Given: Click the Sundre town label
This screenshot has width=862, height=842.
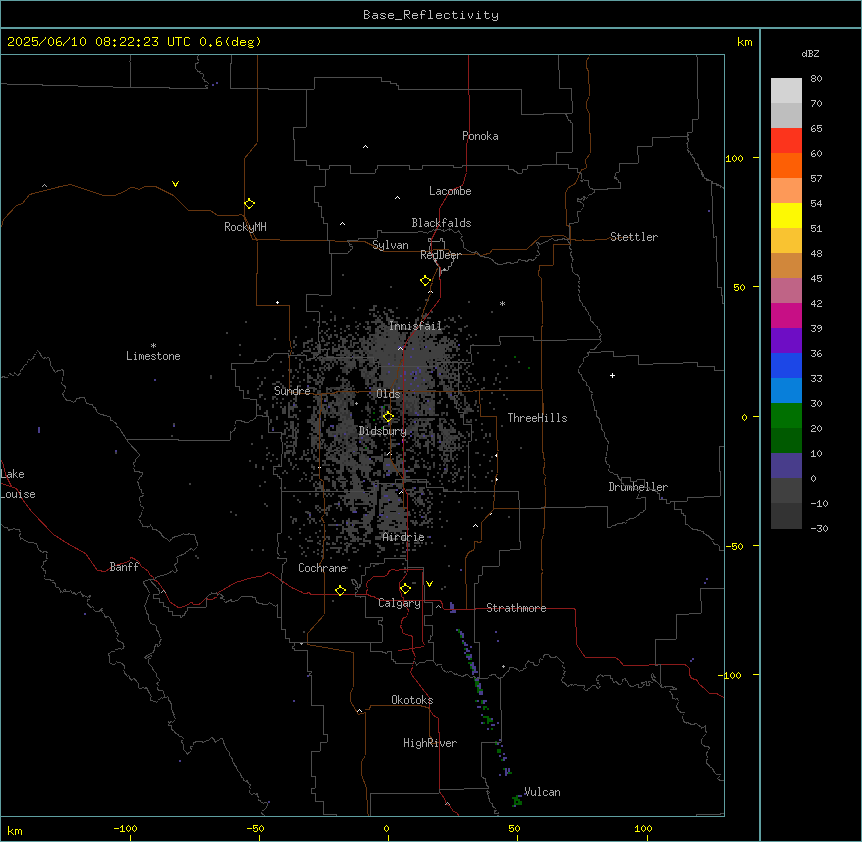Looking at the screenshot, I should pos(292,391).
